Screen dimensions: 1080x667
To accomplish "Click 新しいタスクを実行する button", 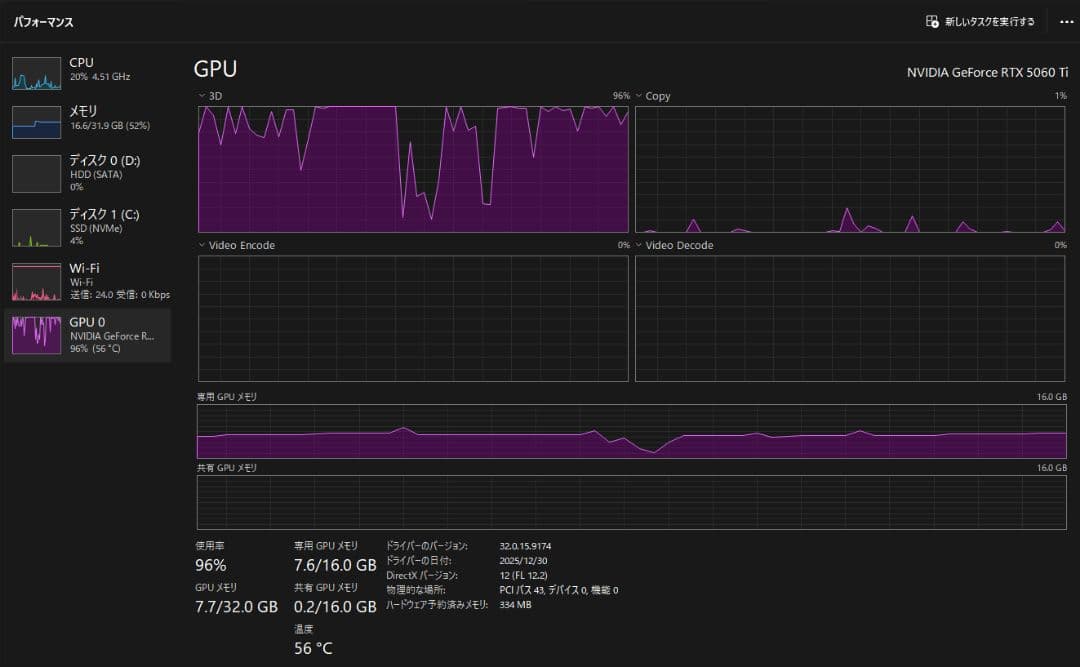I will click(x=981, y=21).
